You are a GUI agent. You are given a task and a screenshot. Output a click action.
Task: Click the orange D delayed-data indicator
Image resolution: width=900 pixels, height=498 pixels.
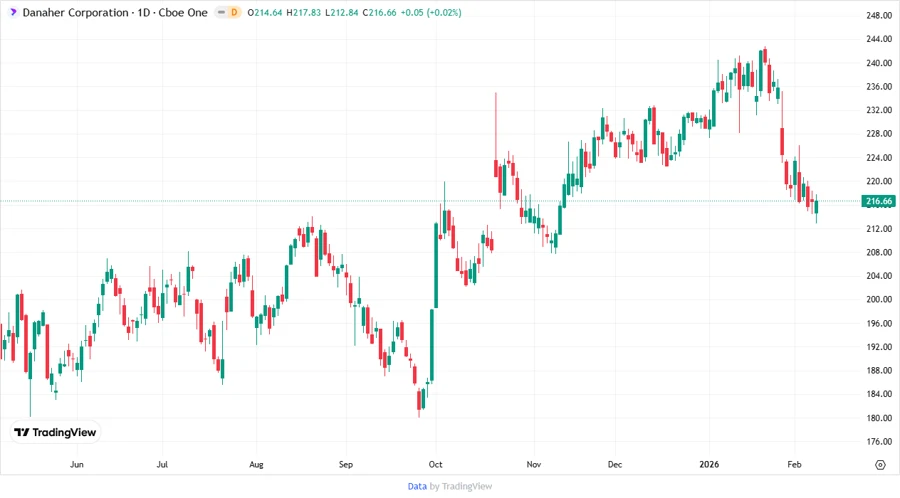234,12
